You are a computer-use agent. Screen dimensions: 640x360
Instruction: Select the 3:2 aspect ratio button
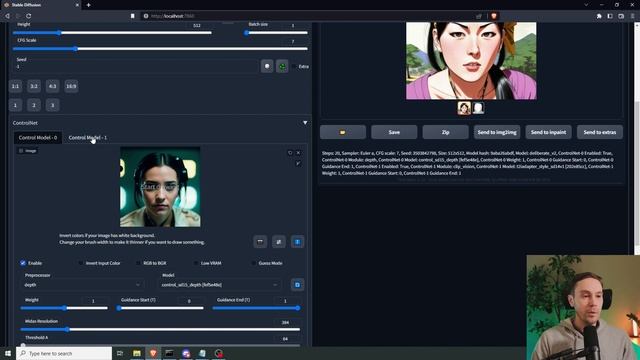(x=34, y=86)
